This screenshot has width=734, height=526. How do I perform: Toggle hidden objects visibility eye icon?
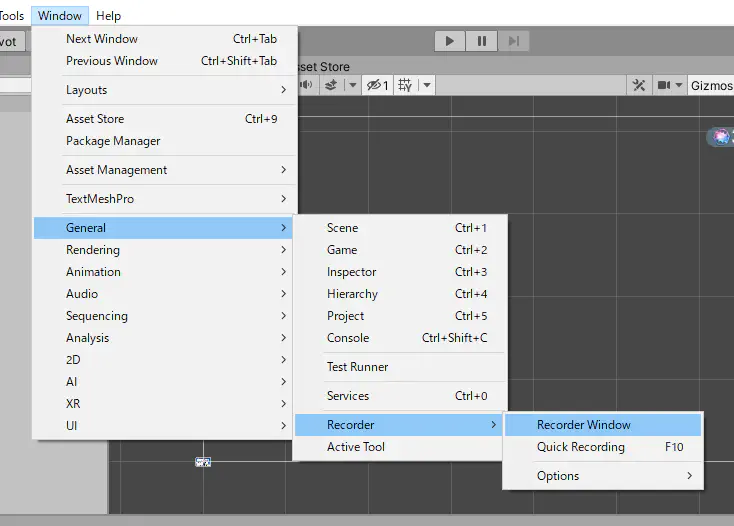click(376, 86)
